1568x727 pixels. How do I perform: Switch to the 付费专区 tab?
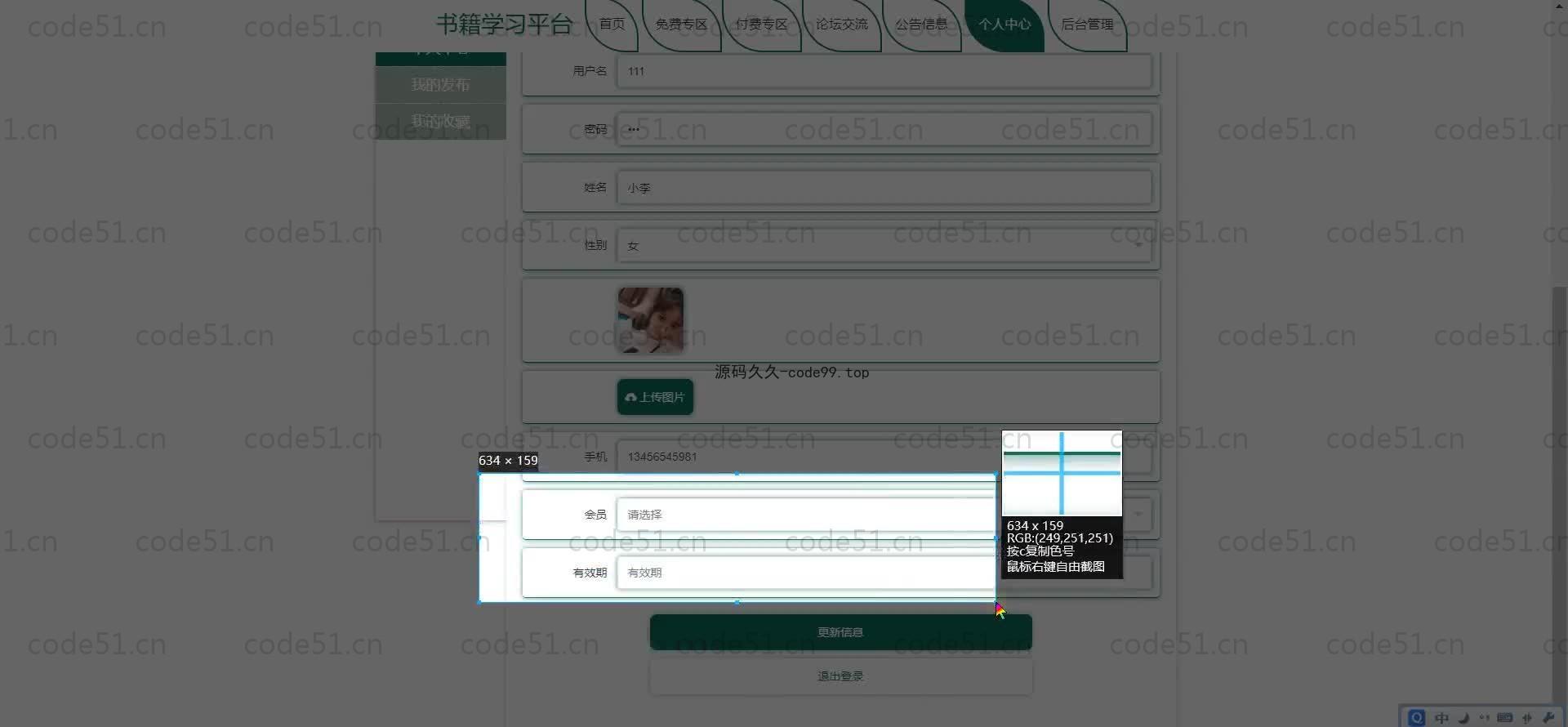click(x=761, y=25)
